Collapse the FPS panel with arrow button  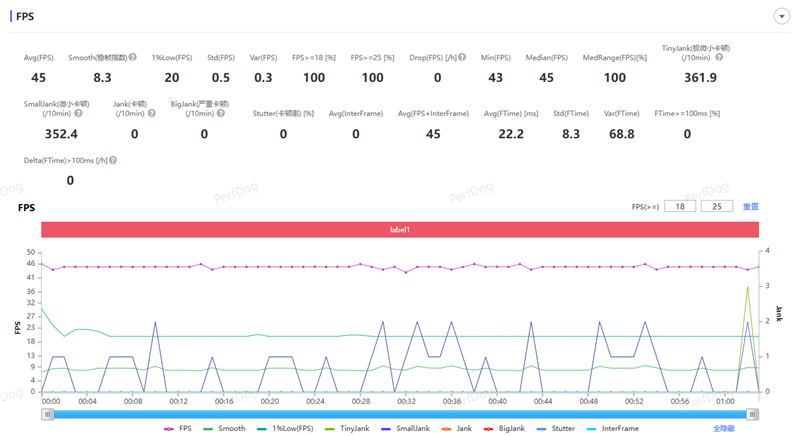pyautogui.click(x=779, y=17)
